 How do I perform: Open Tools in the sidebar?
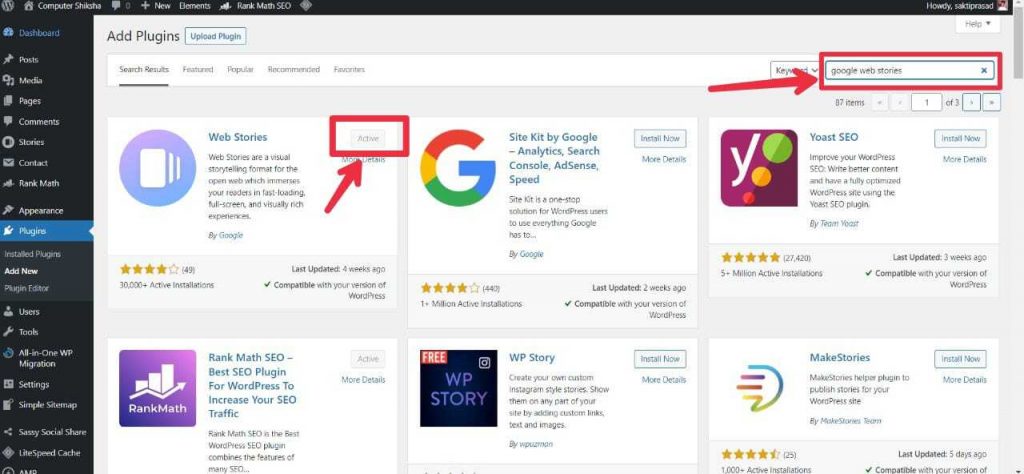pyautogui.click(x=28, y=332)
